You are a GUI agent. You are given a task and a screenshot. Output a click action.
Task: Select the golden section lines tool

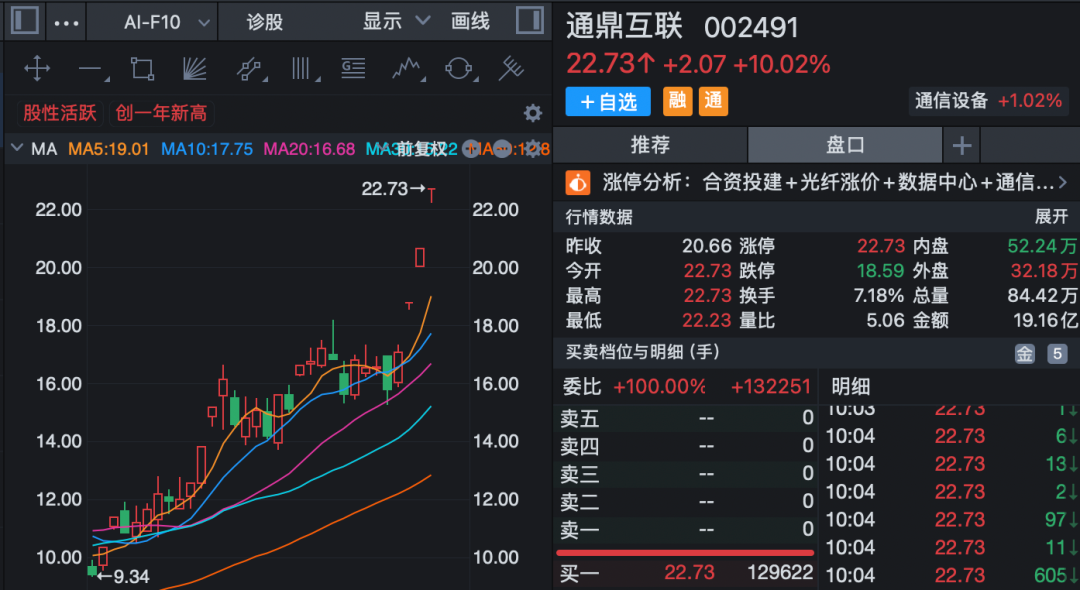point(353,69)
